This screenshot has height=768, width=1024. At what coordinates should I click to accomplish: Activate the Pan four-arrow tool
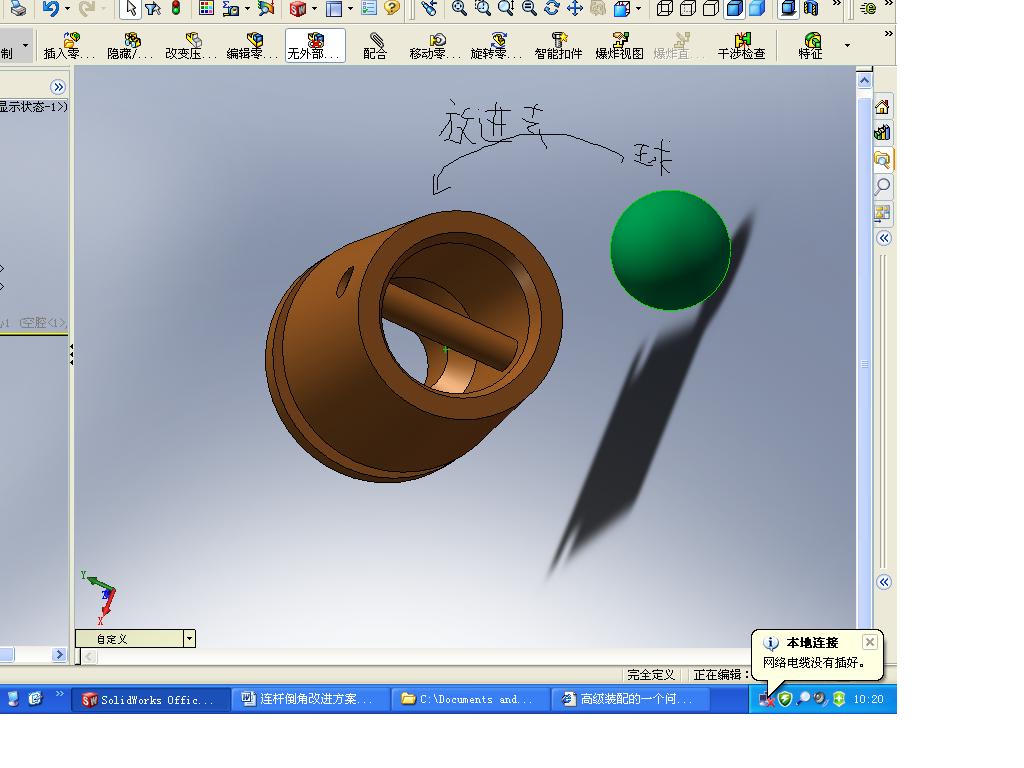pyautogui.click(x=575, y=8)
